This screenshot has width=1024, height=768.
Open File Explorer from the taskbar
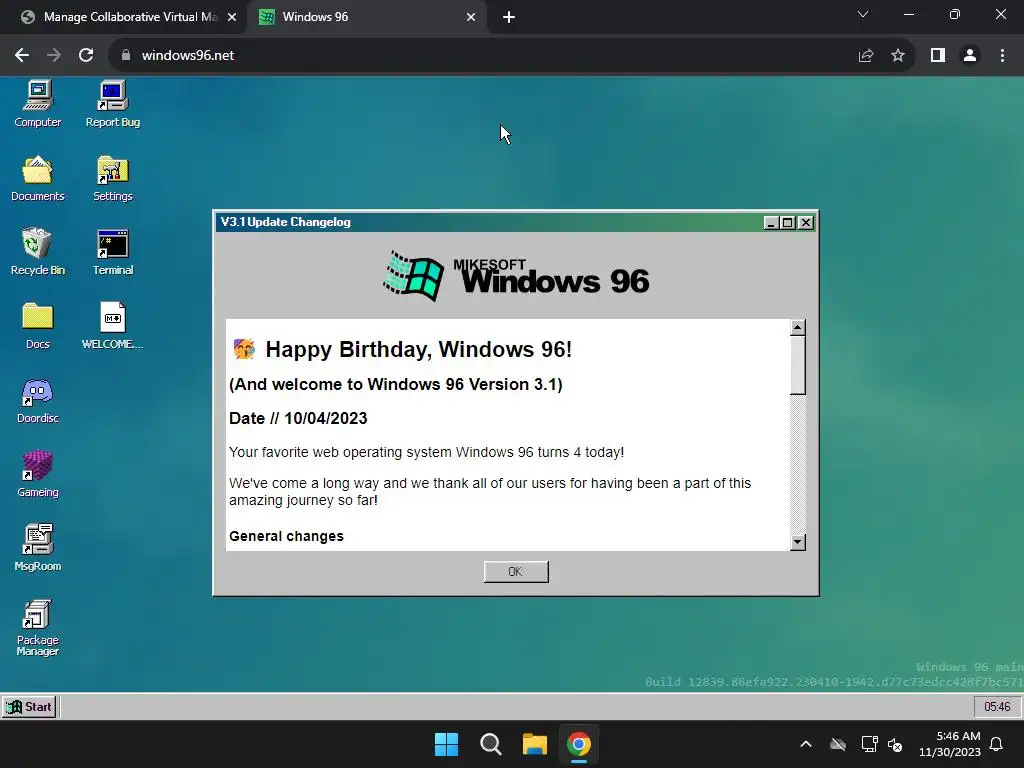[534, 744]
